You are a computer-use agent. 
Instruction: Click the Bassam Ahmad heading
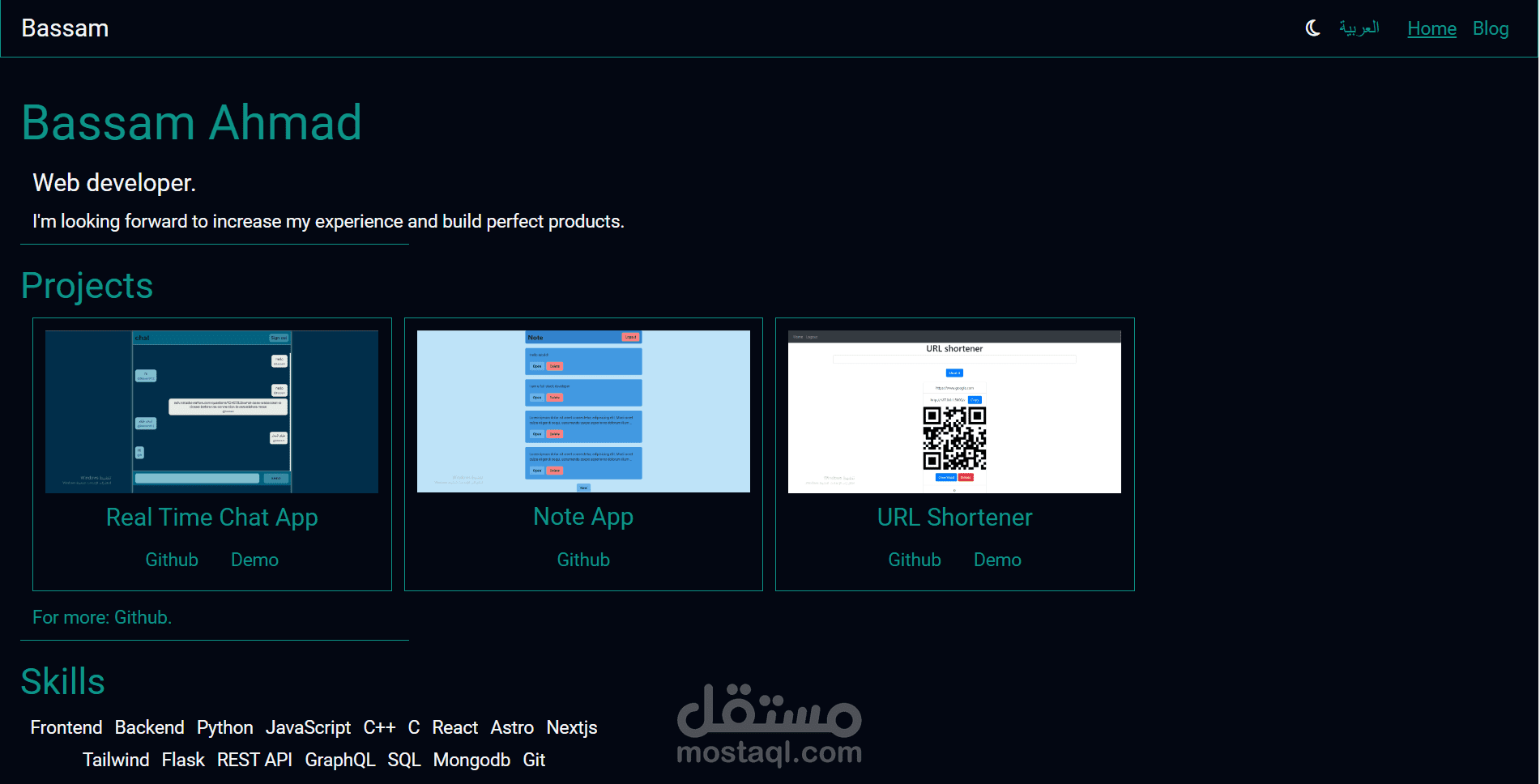[x=191, y=123]
